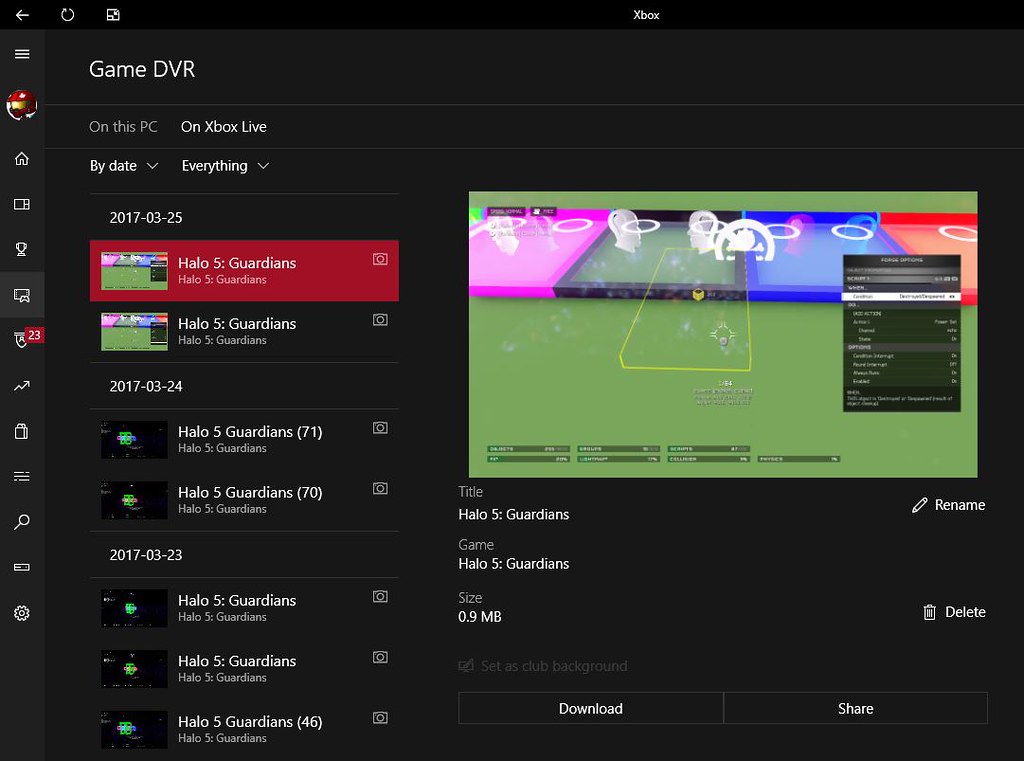The height and width of the screenshot is (761, 1024).
Task: Click screenshot icon on Halo 5 Guardians (71)
Action: (x=380, y=428)
